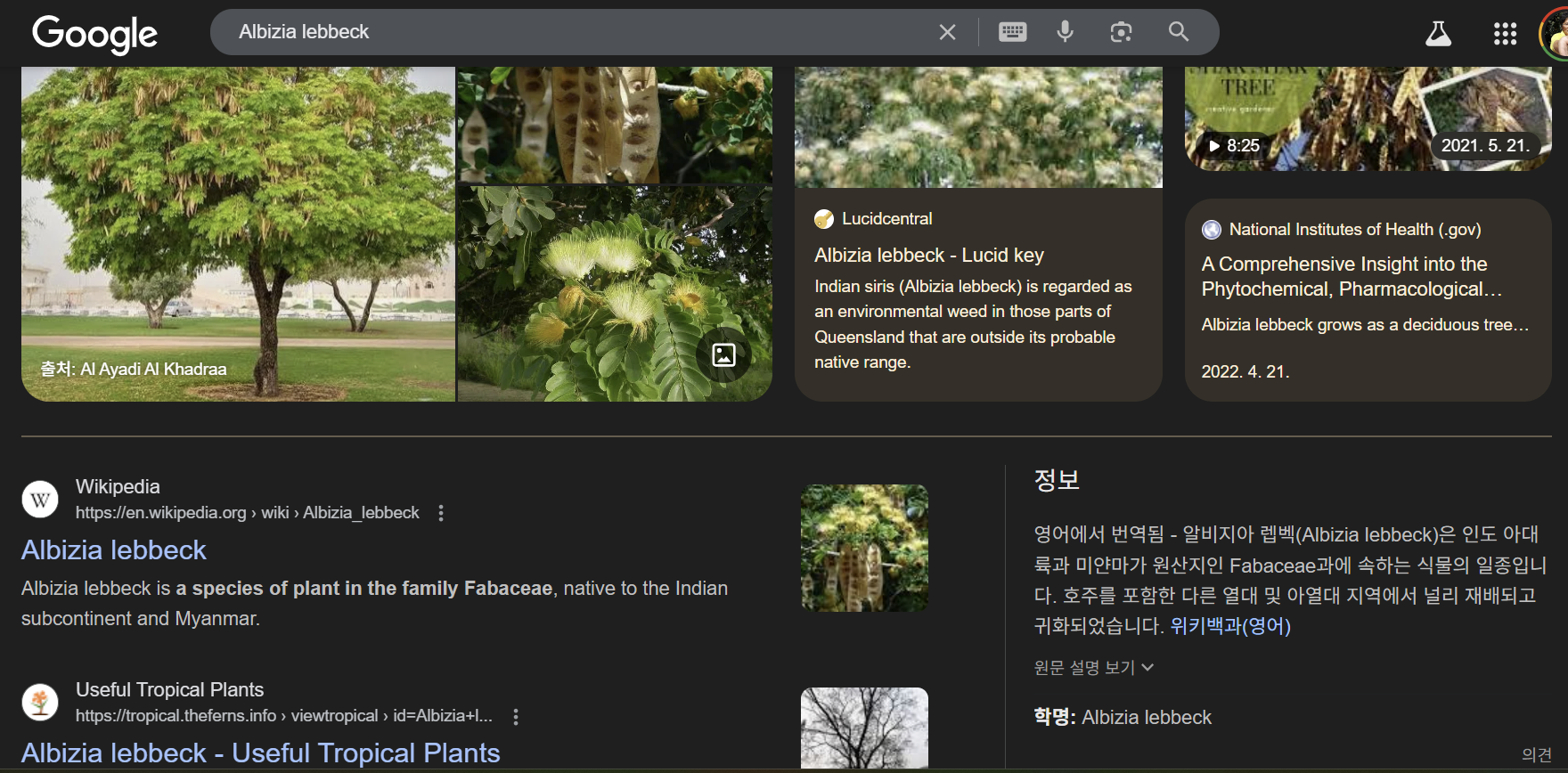
Task: Open Google Lens image search
Action: coord(1121,32)
